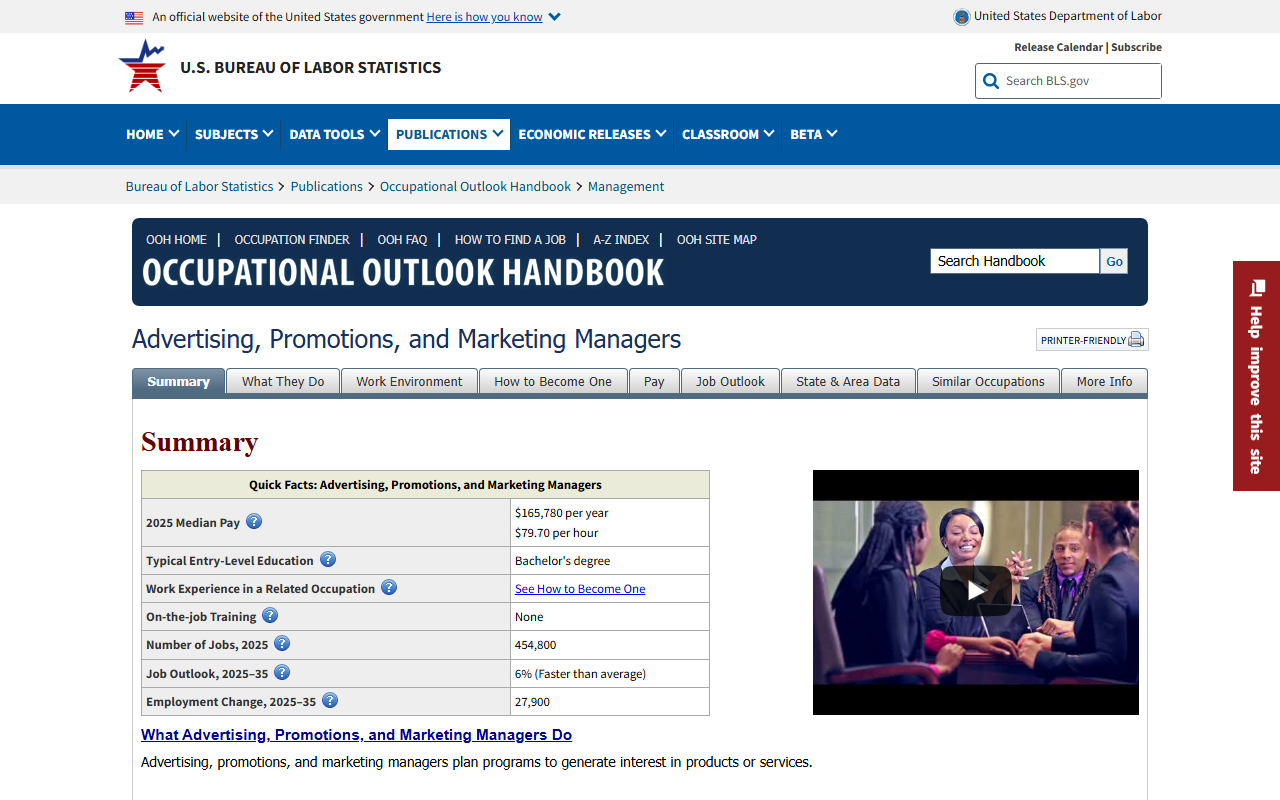Open help icon for 2025 Median Pay
1280x800 pixels.
click(254, 521)
